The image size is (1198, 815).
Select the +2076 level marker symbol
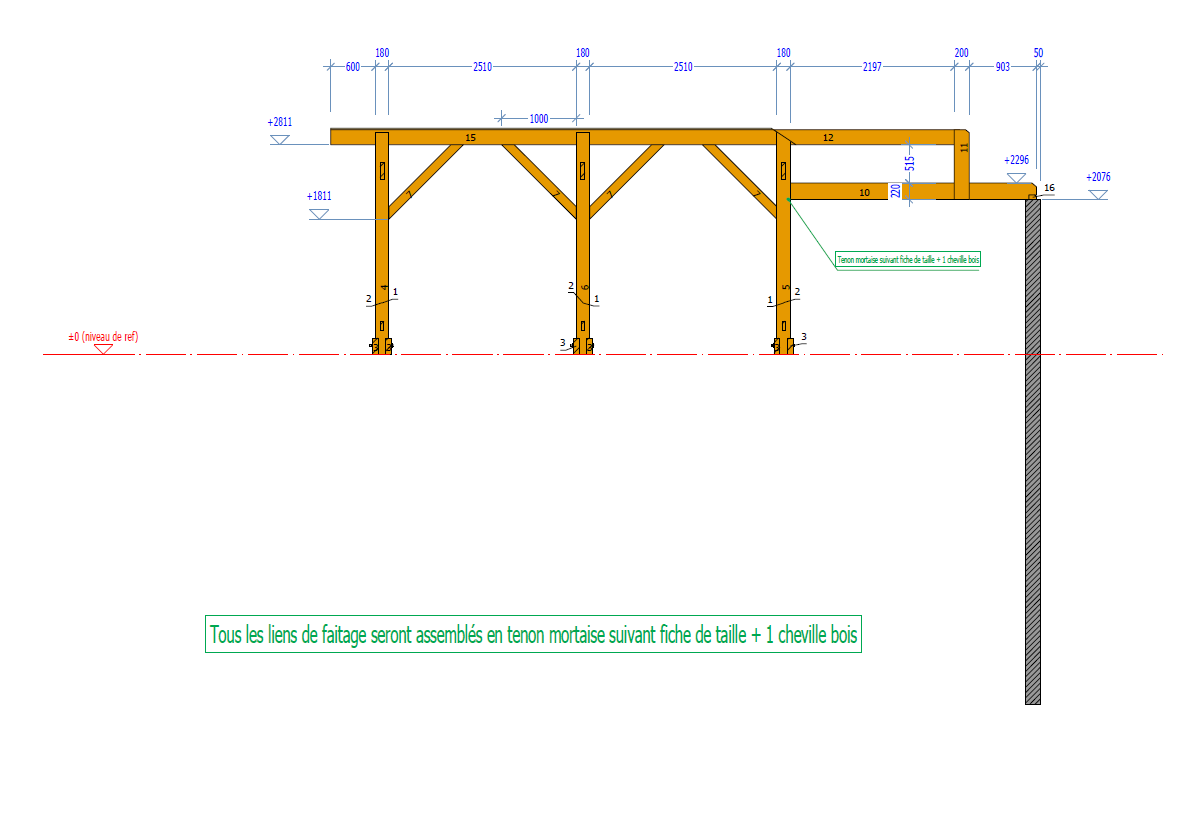(1098, 194)
